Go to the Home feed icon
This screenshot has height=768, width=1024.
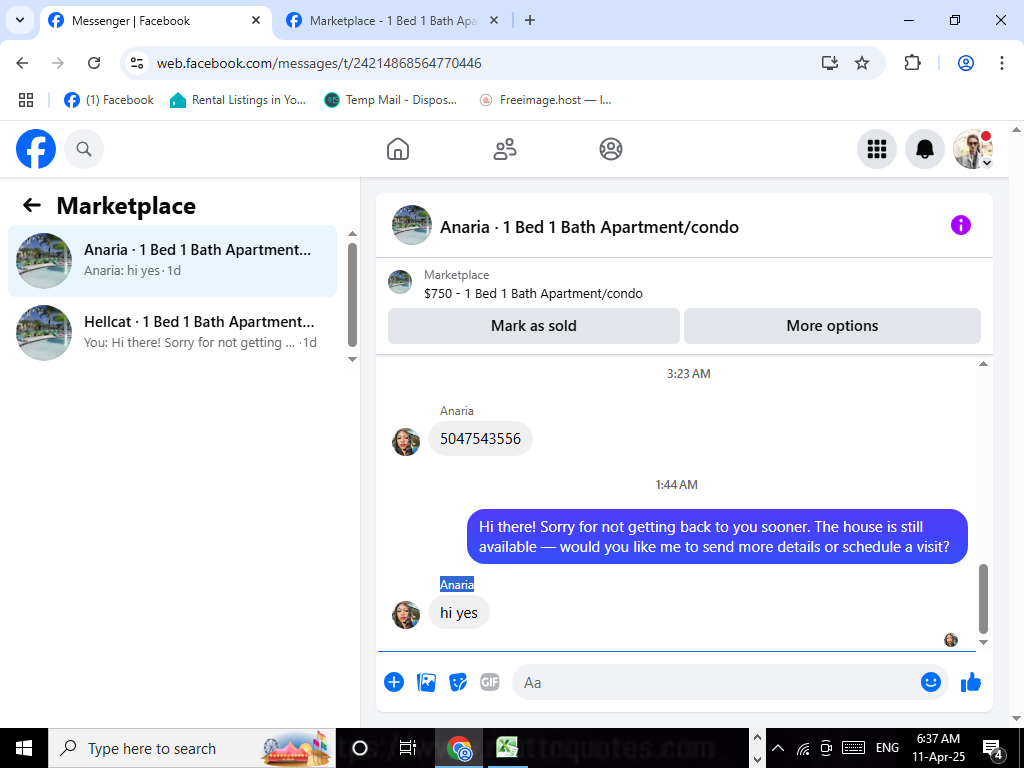(398, 149)
